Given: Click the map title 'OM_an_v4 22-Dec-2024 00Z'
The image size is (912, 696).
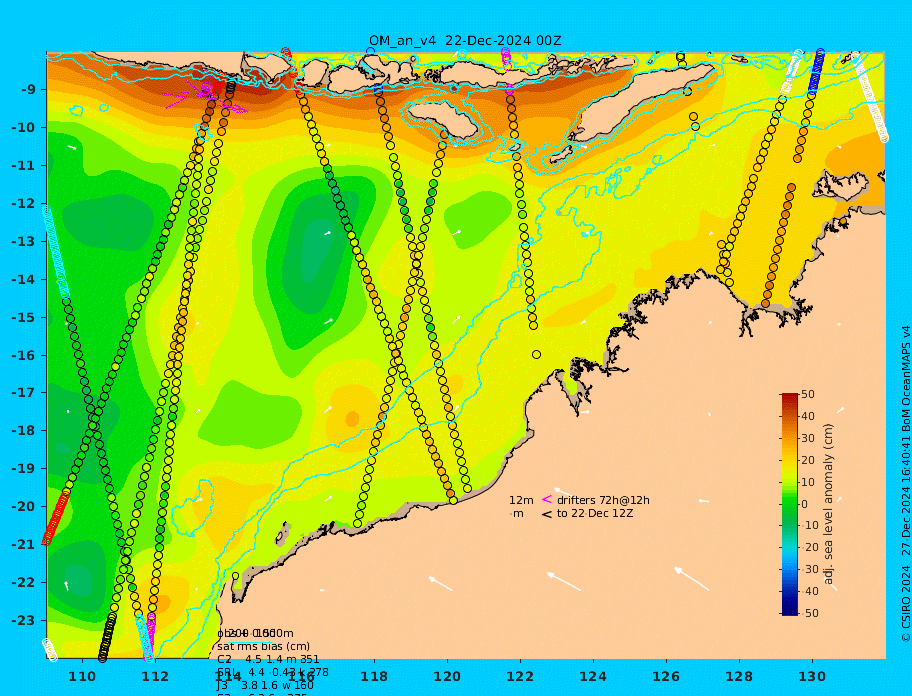Looking at the screenshot, I should click(x=465, y=41).
